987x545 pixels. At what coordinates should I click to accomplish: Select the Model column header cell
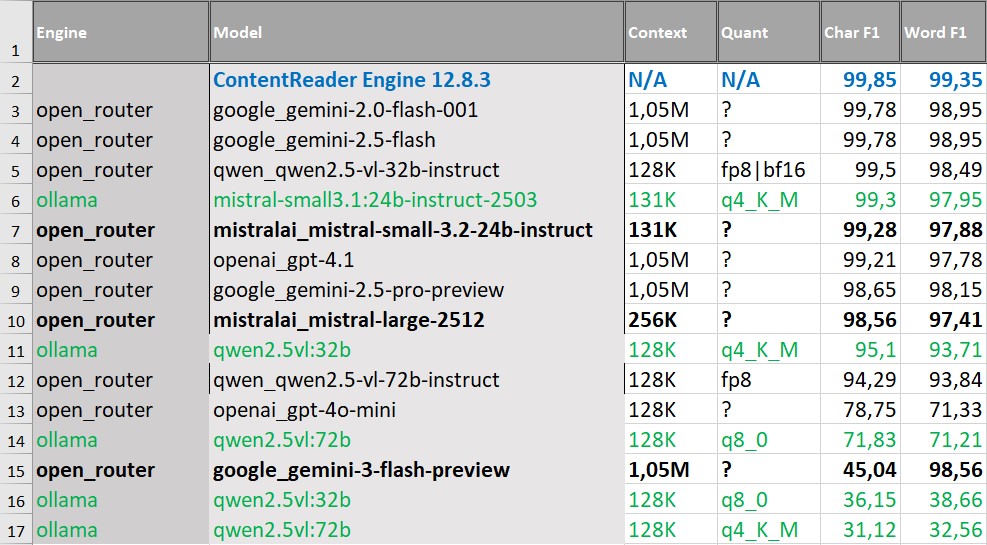point(417,31)
